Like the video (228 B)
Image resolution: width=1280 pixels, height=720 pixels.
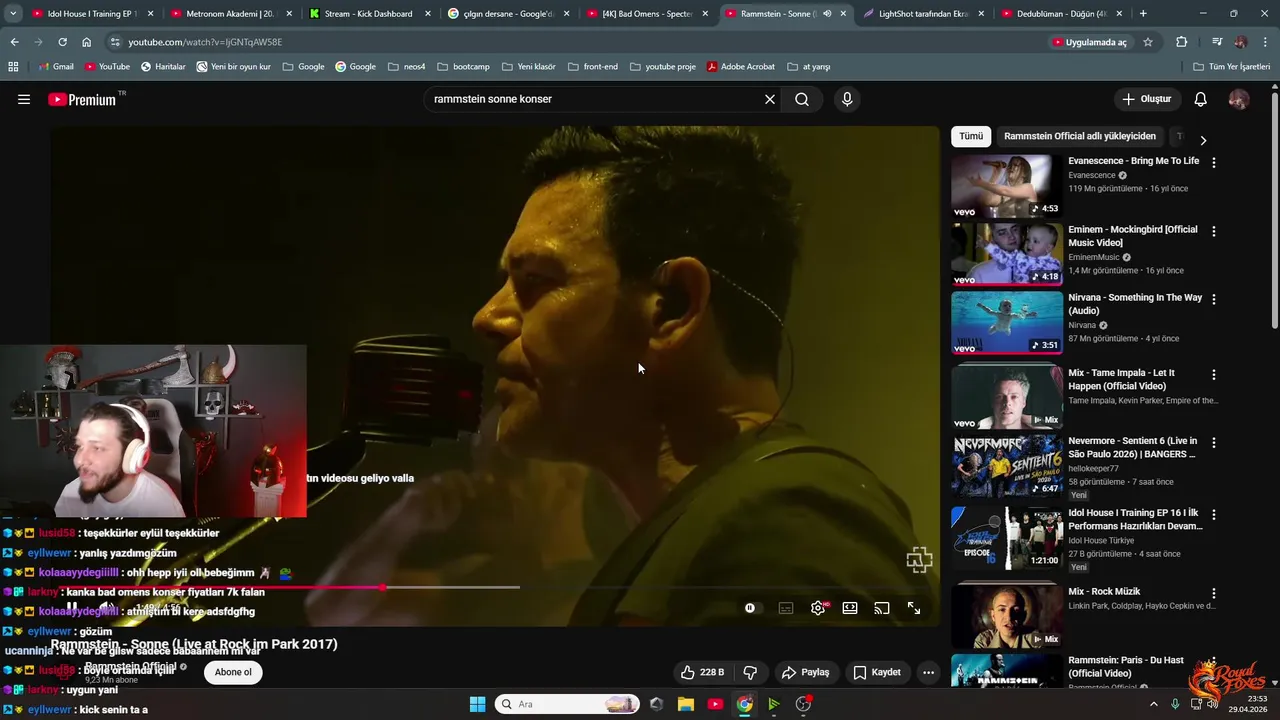702,672
